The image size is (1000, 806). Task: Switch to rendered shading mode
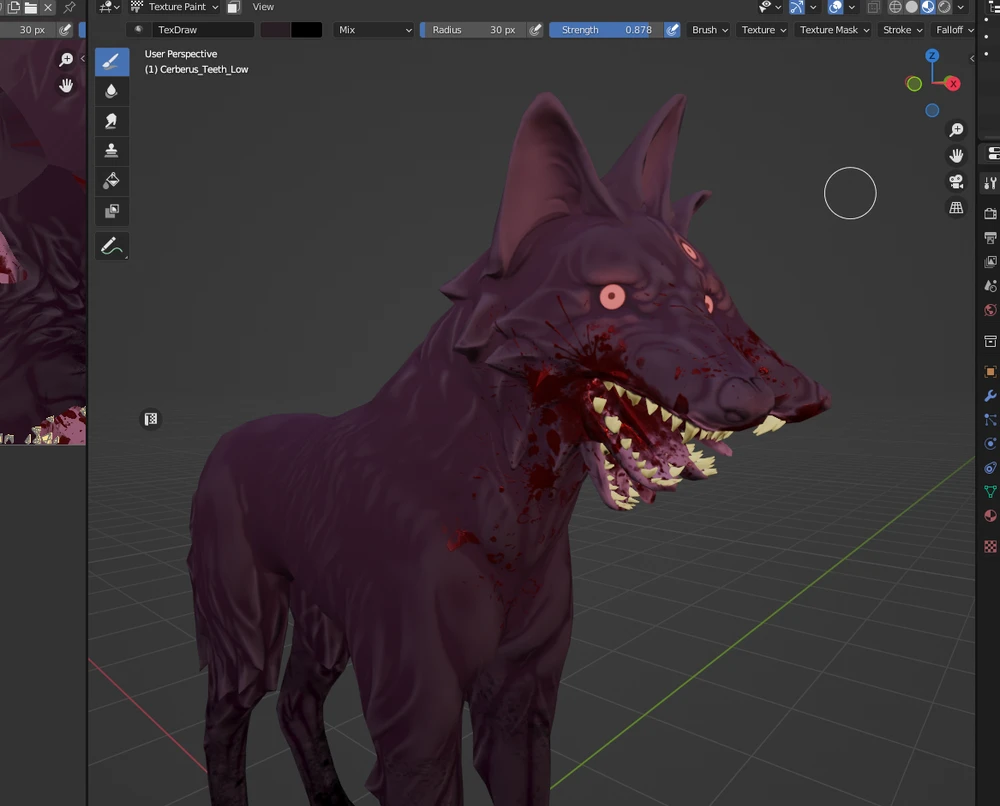click(x=945, y=7)
